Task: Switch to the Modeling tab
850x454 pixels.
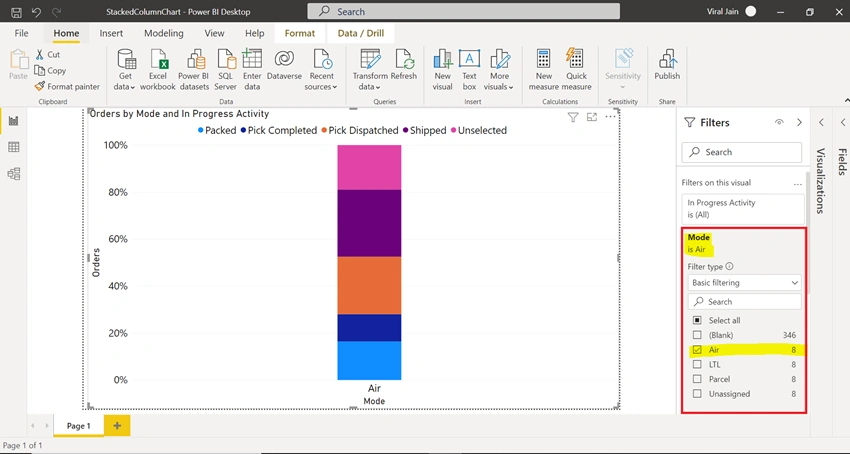Action: point(164,33)
